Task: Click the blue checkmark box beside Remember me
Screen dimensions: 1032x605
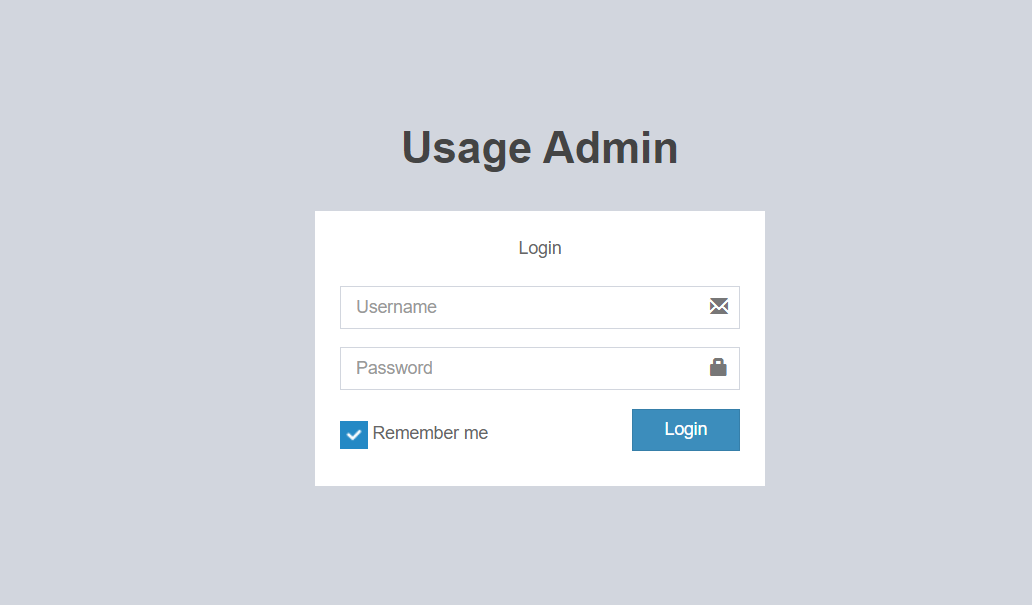Action: 353,434
